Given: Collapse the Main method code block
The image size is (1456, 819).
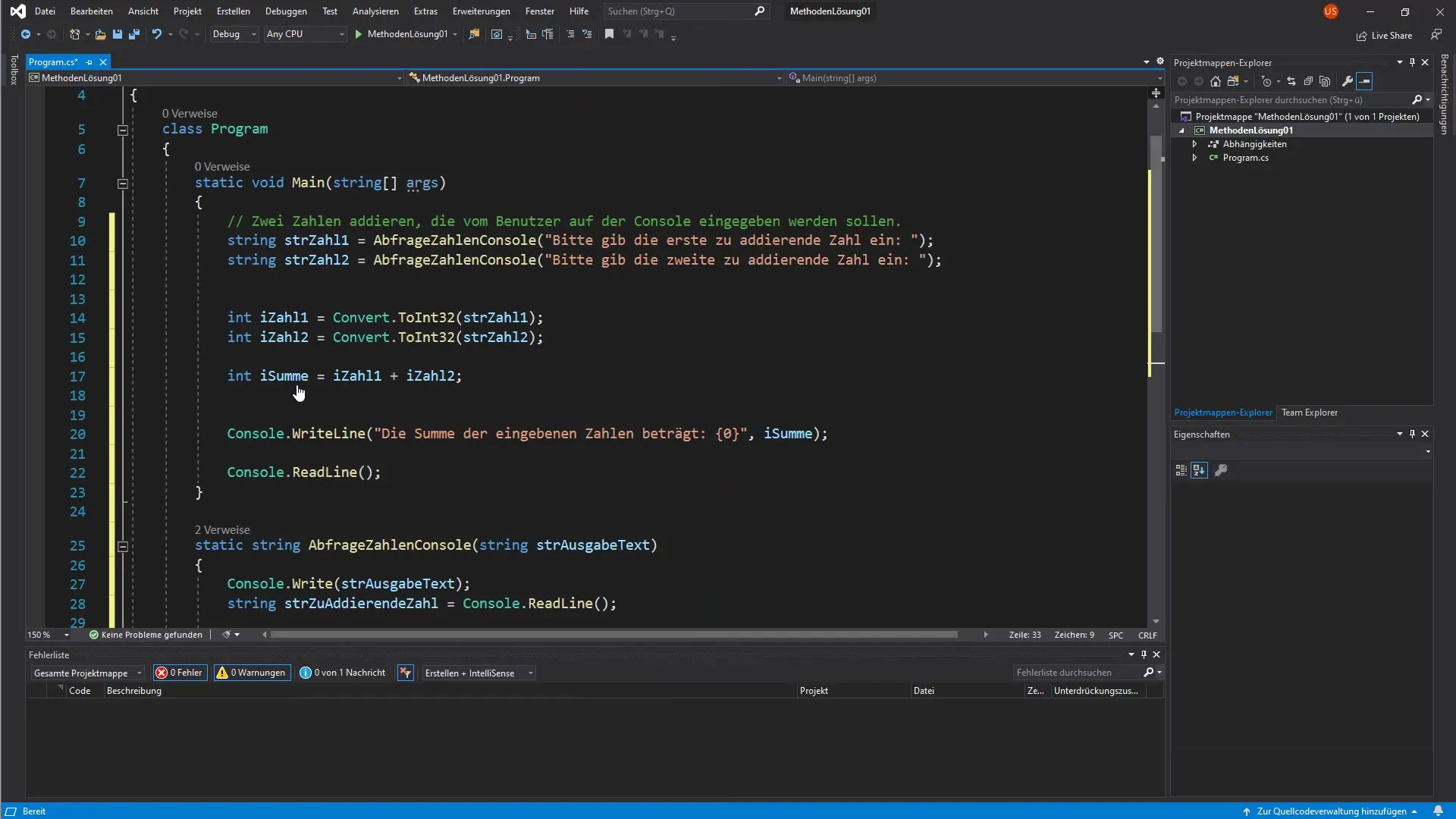Looking at the screenshot, I should pos(122,184).
